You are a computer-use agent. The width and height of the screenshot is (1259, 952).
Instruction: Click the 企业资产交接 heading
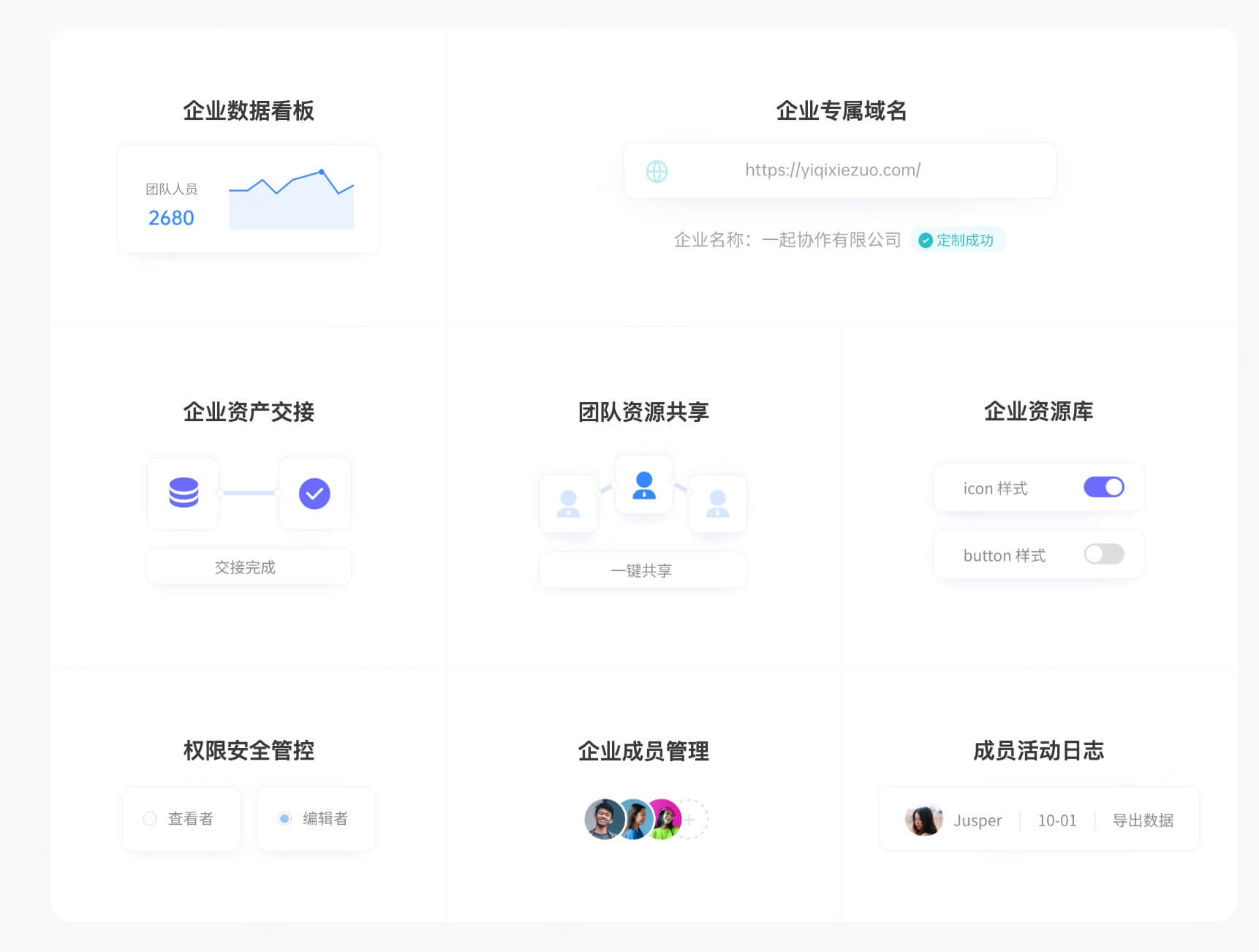[249, 412]
